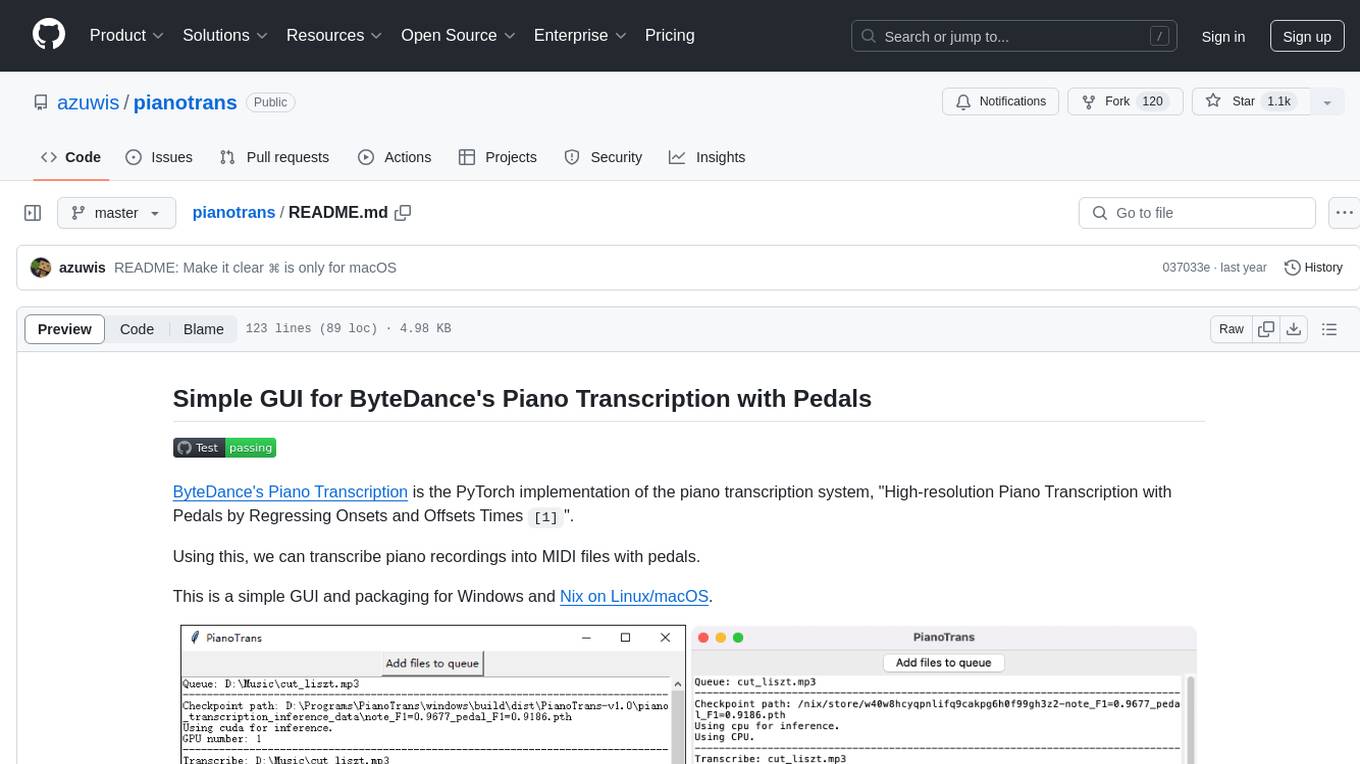Expand the Open Source menu

[x=458, y=35]
